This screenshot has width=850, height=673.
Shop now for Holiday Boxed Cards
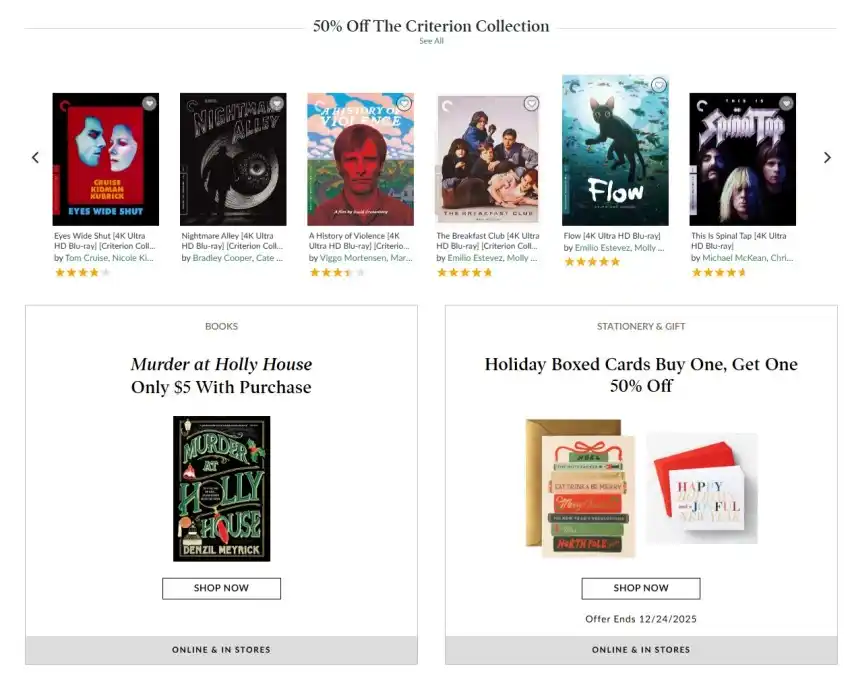[640, 588]
